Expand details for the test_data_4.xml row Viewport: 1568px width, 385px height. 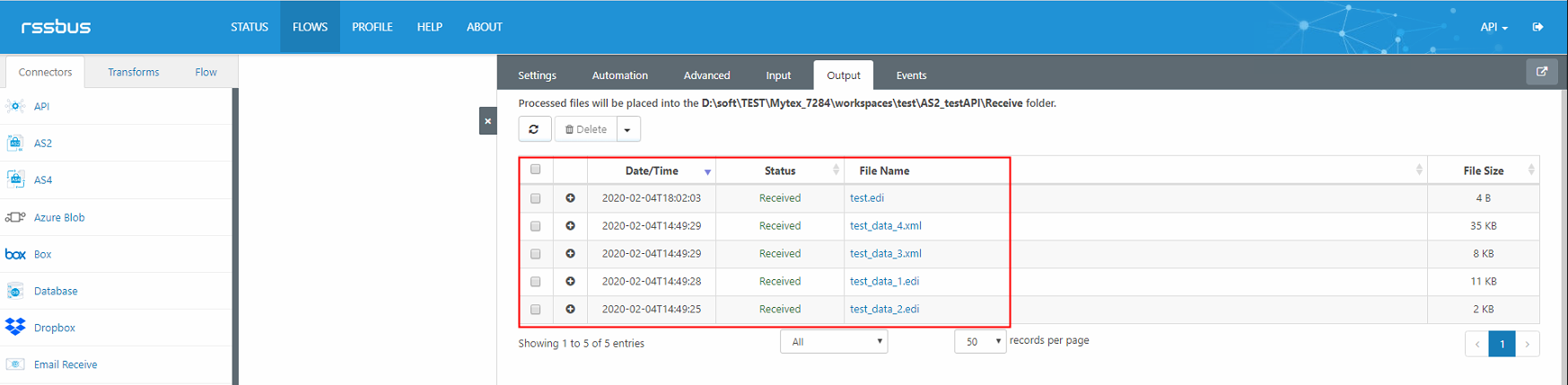tap(570, 226)
